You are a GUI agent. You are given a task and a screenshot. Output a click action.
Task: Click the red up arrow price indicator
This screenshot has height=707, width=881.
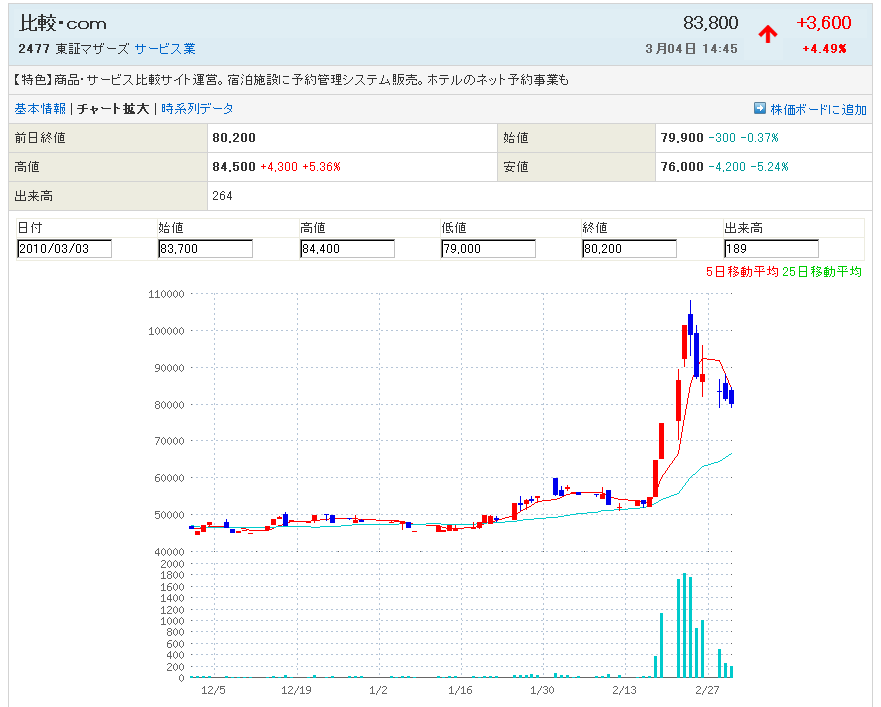767,34
